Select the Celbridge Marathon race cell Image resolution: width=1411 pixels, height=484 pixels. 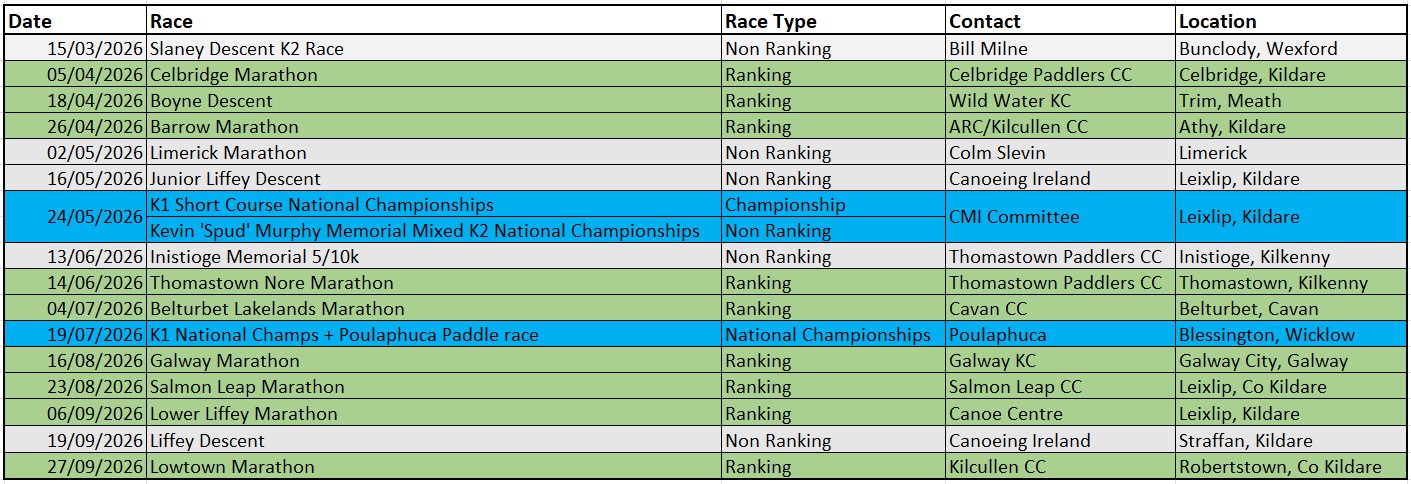(435, 74)
